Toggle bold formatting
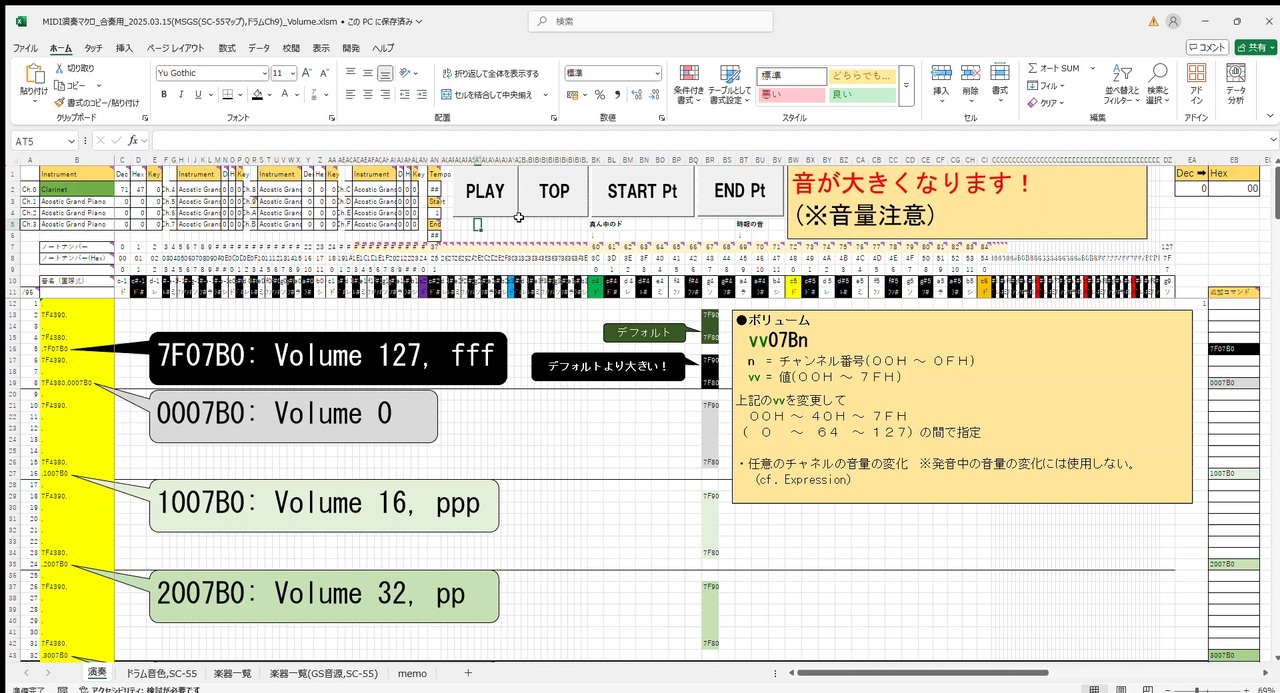1280x693 pixels. 164,94
